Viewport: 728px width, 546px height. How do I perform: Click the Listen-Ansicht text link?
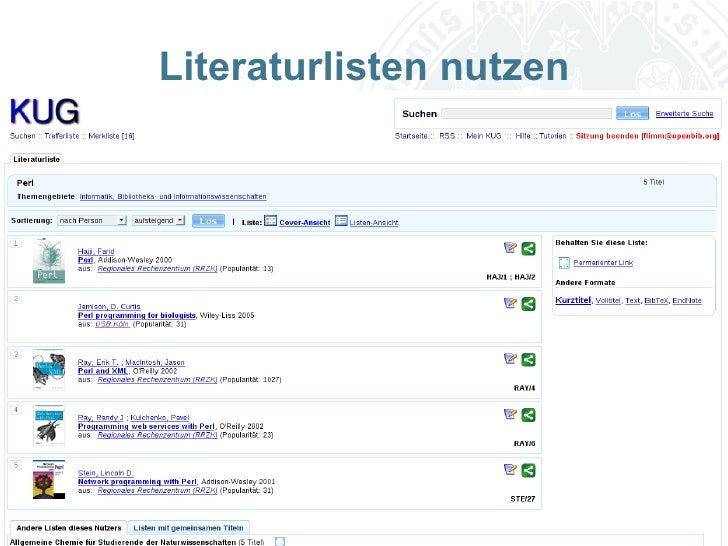pyautogui.click(x=374, y=222)
